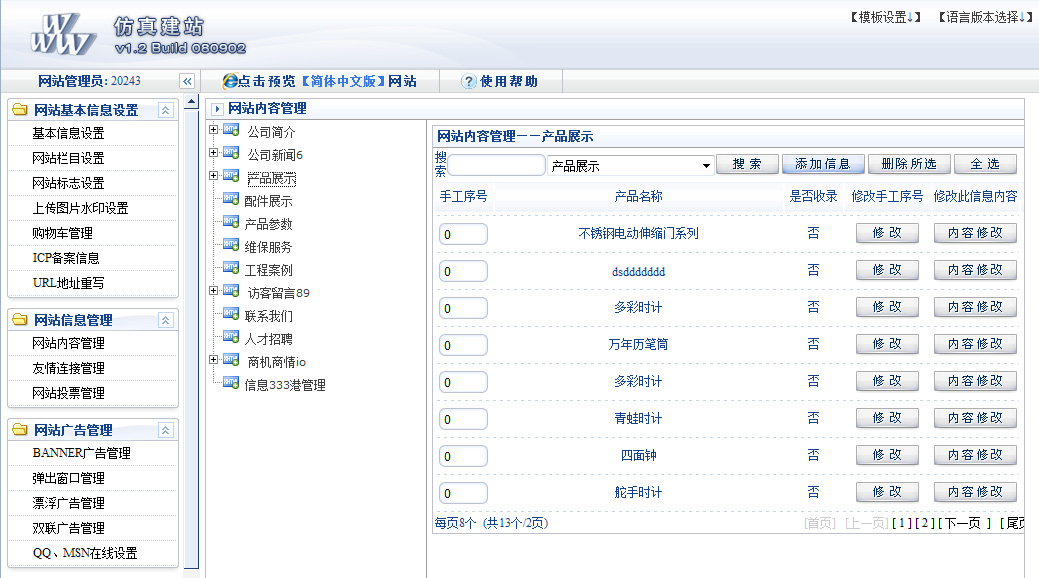The width and height of the screenshot is (1039, 578).
Task: Click the 添加信息 button
Action: pos(822,164)
